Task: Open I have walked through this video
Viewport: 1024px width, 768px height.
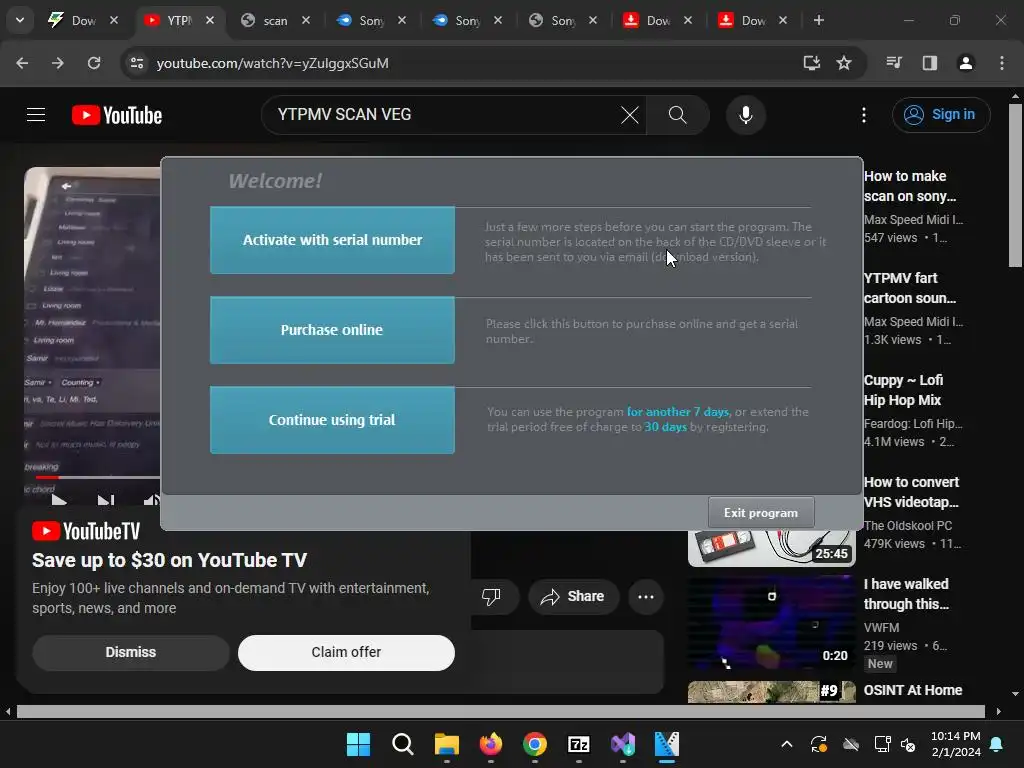Action: tap(906, 594)
